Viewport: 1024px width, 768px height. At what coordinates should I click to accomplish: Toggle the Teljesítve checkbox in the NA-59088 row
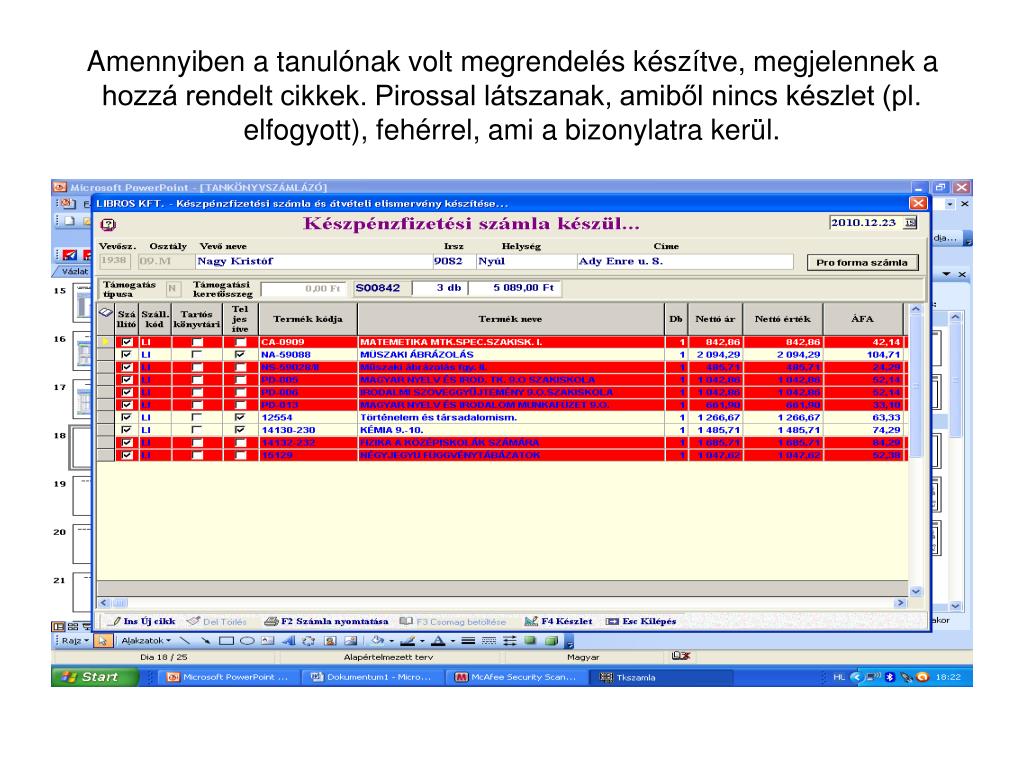tap(240, 355)
